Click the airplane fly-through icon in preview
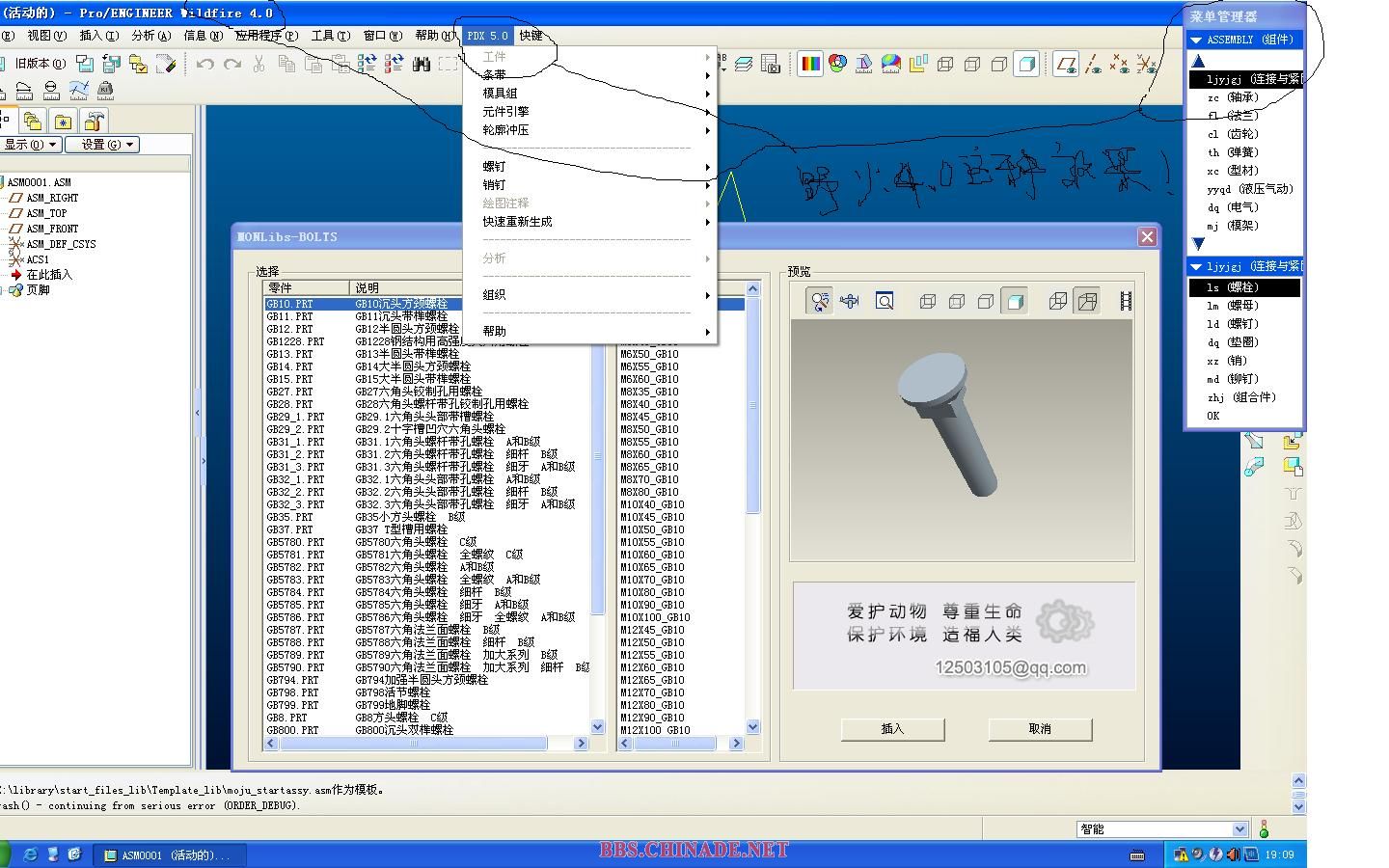 849,301
